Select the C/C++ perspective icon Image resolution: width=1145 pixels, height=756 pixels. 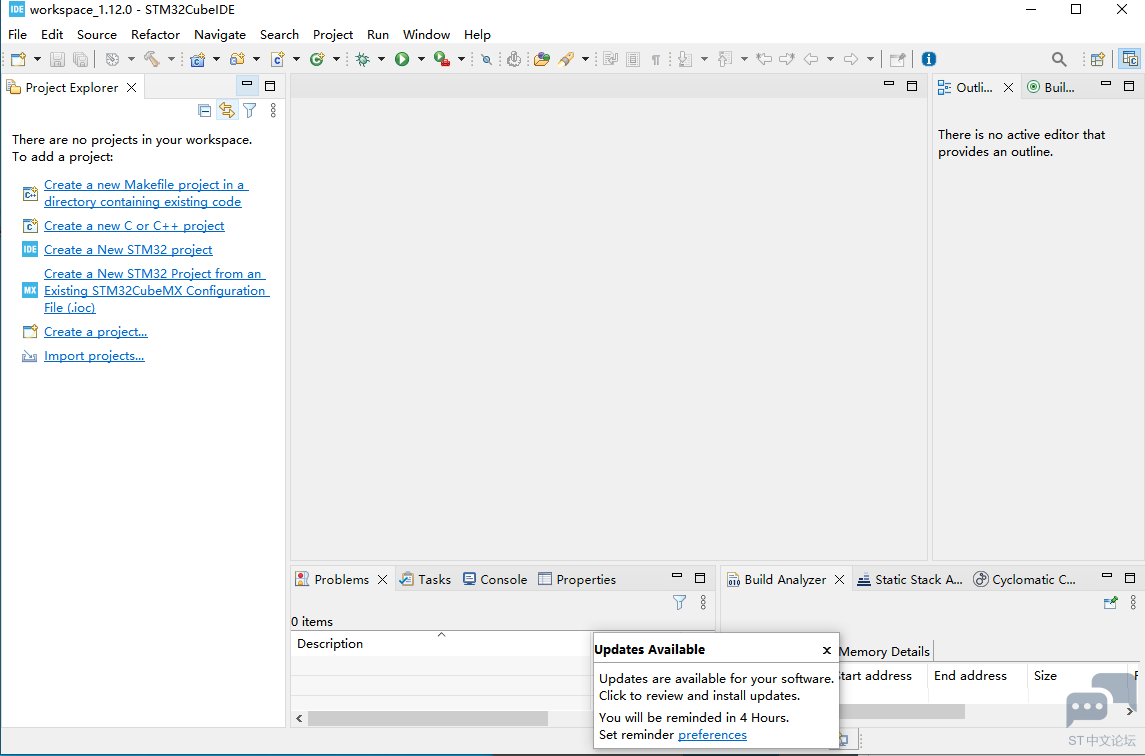(1130, 59)
